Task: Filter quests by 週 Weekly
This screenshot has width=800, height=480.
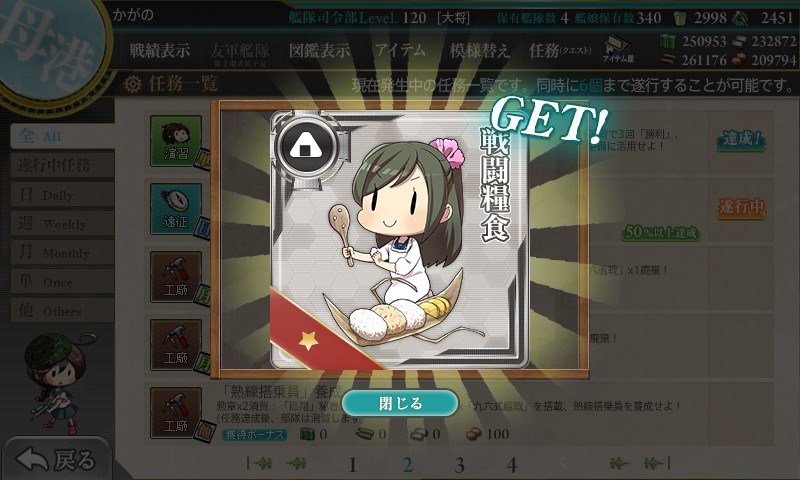Action: point(62,224)
